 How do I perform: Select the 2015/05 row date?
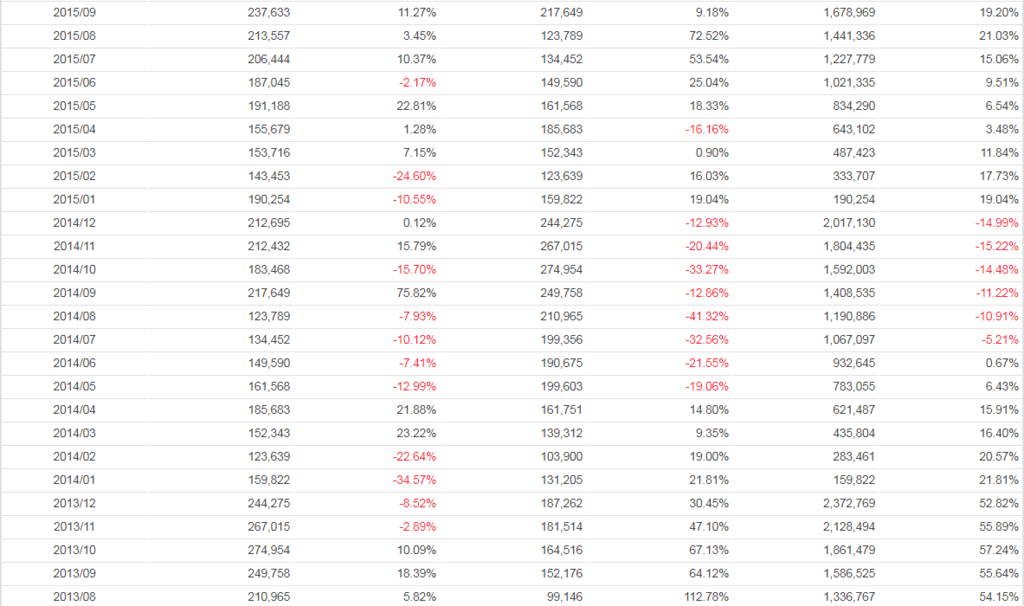(x=73, y=106)
